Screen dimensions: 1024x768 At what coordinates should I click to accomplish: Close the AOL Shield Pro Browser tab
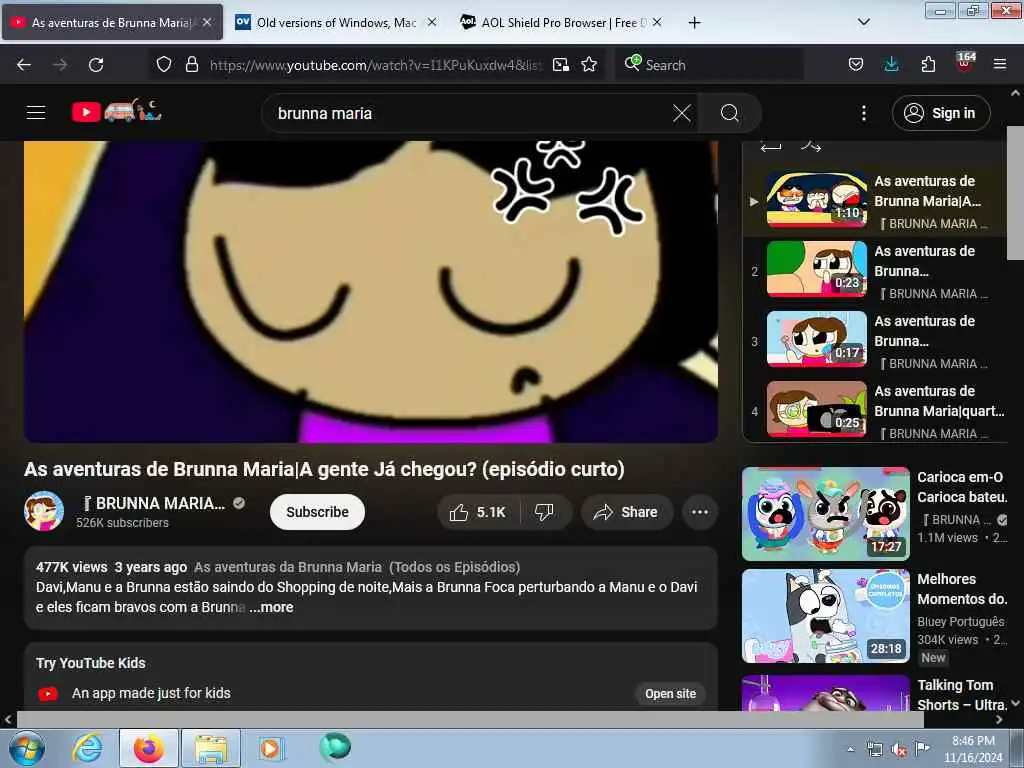pyautogui.click(x=657, y=22)
